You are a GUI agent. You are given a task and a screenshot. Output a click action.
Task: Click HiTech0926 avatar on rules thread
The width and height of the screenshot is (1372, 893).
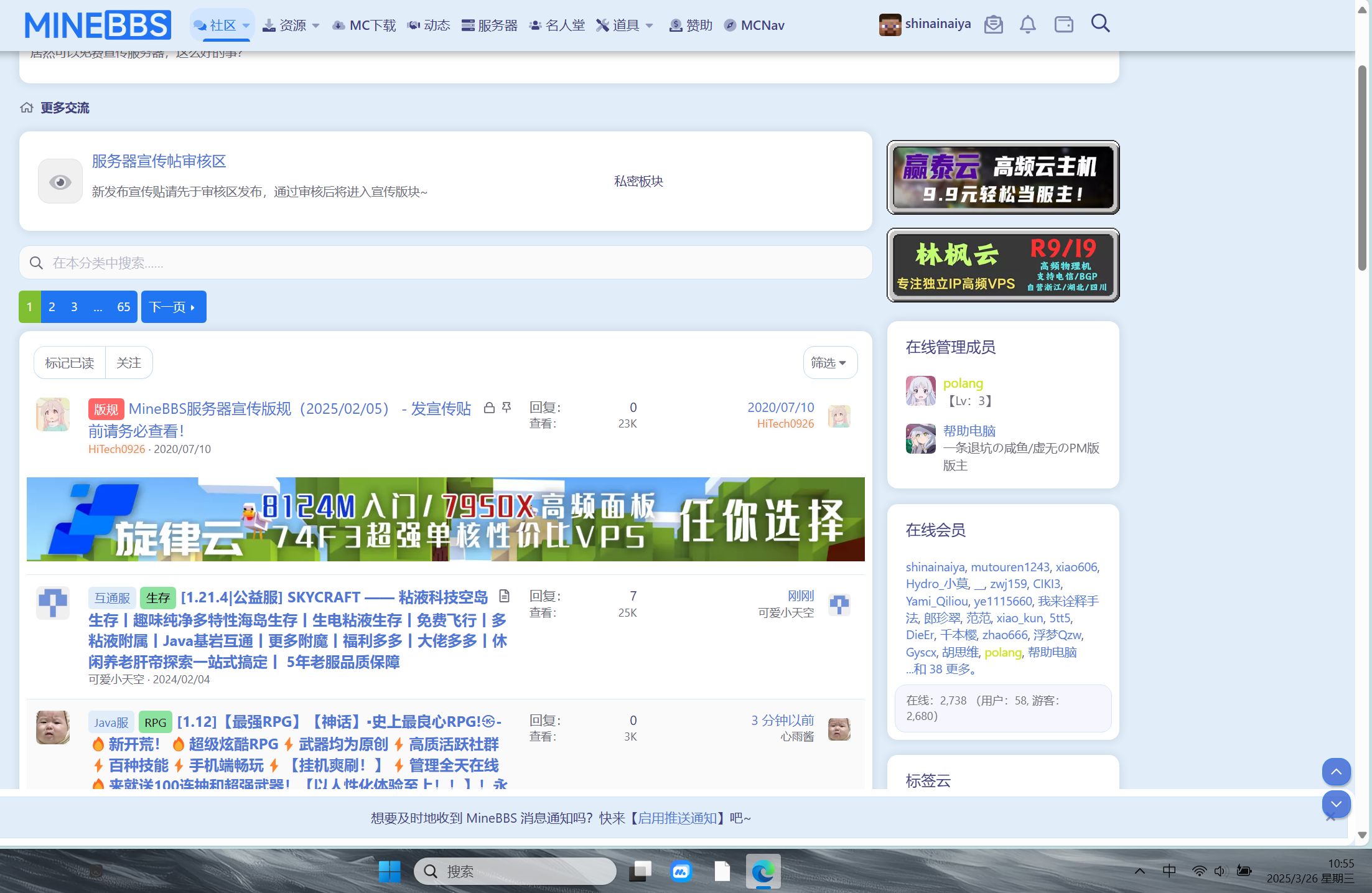tap(53, 414)
